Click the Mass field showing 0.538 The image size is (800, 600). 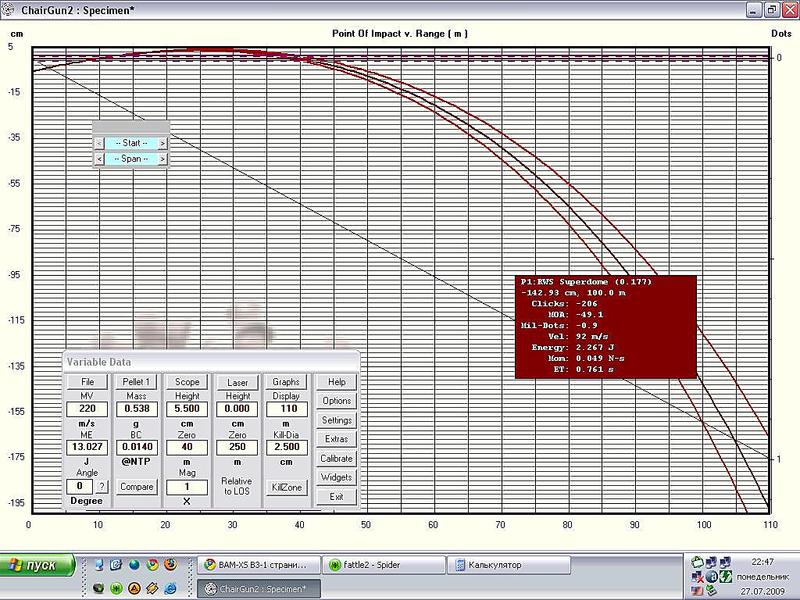tap(137, 409)
